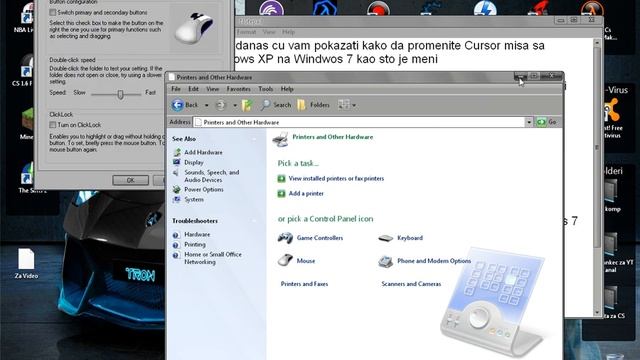Image resolution: width=640 pixels, height=360 pixels.
Task: Click the Hardware troubleshooter help icon
Action: (x=176, y=235)
